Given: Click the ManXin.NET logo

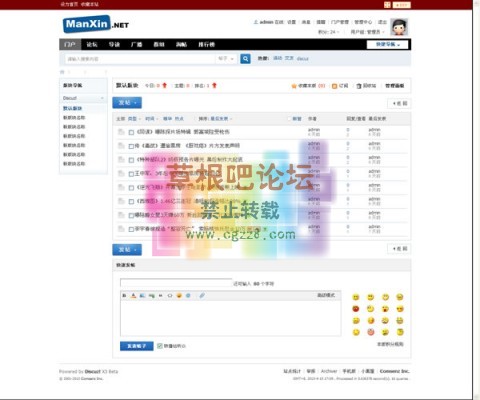Looking at the screenshot, I should [96, 24].
